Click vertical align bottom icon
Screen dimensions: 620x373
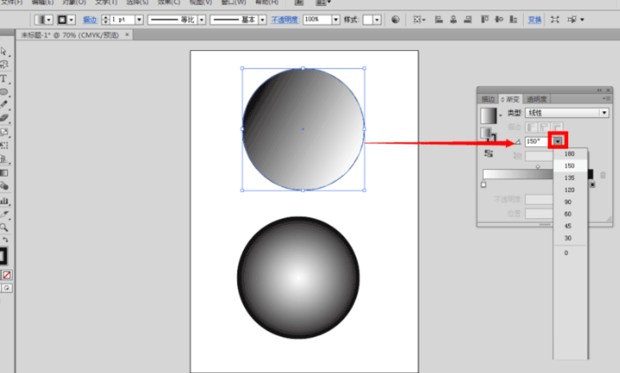point(513,19)
